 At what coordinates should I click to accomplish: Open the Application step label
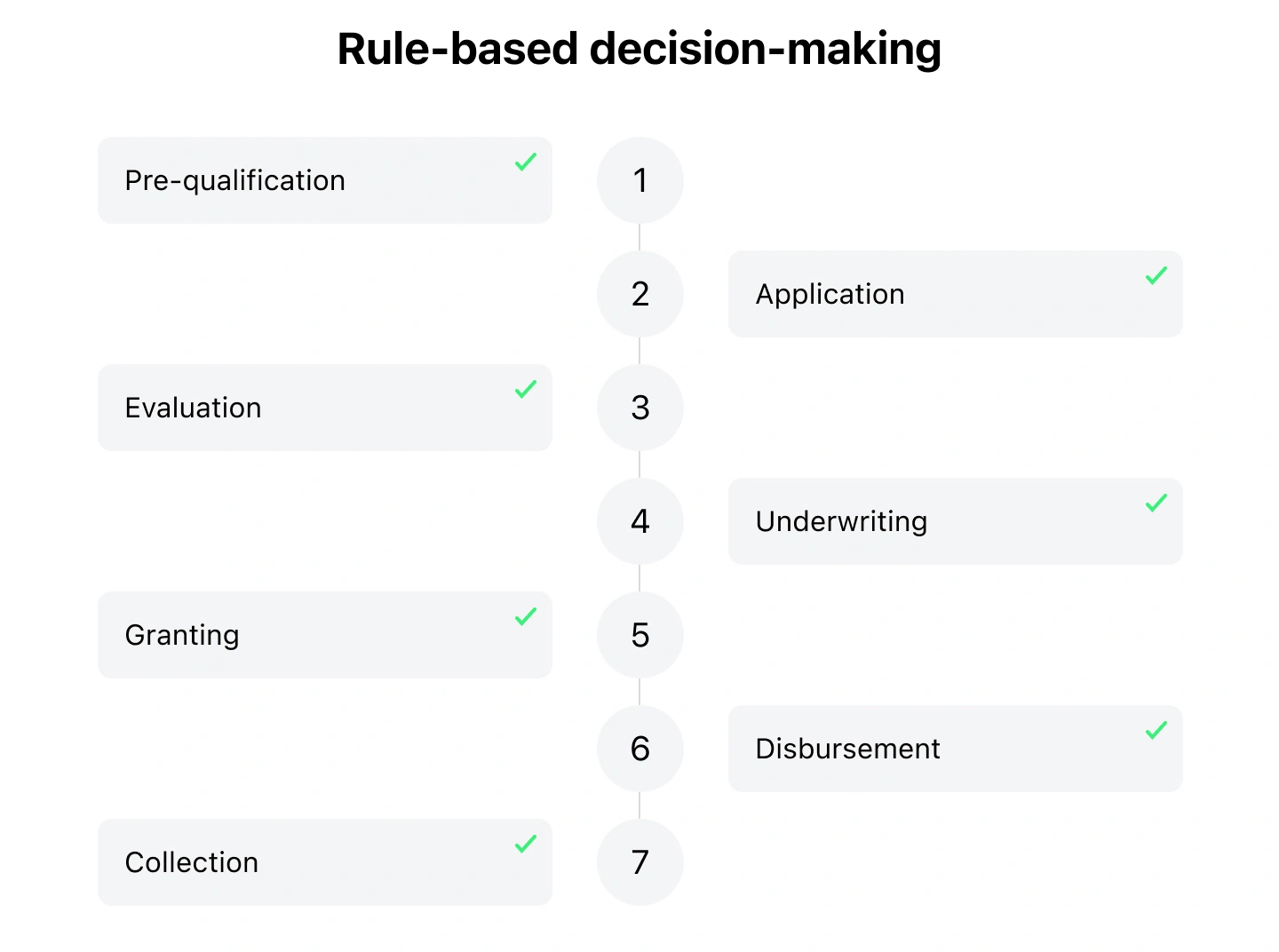tap(830, 295)
